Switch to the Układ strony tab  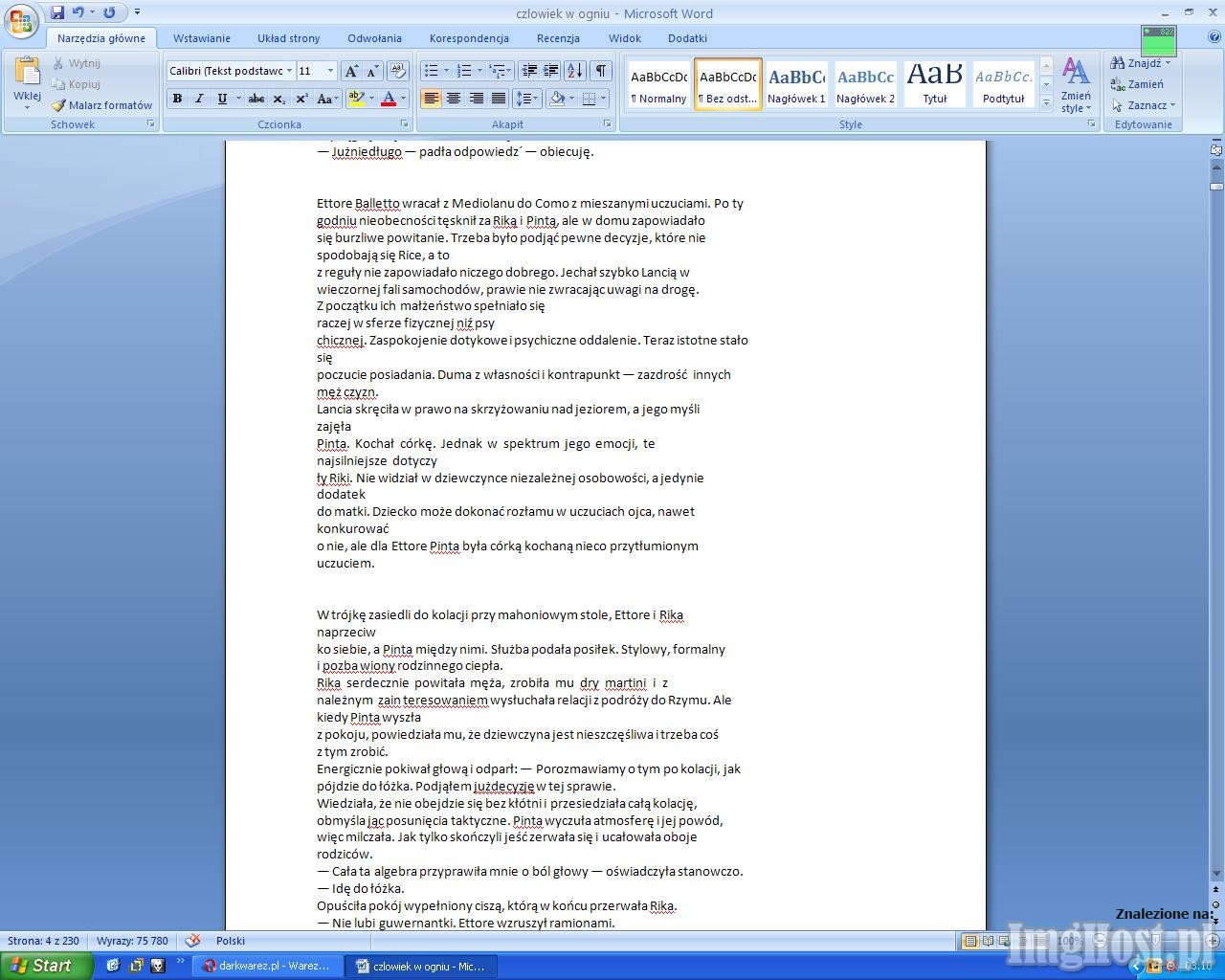tap(289, 38)
